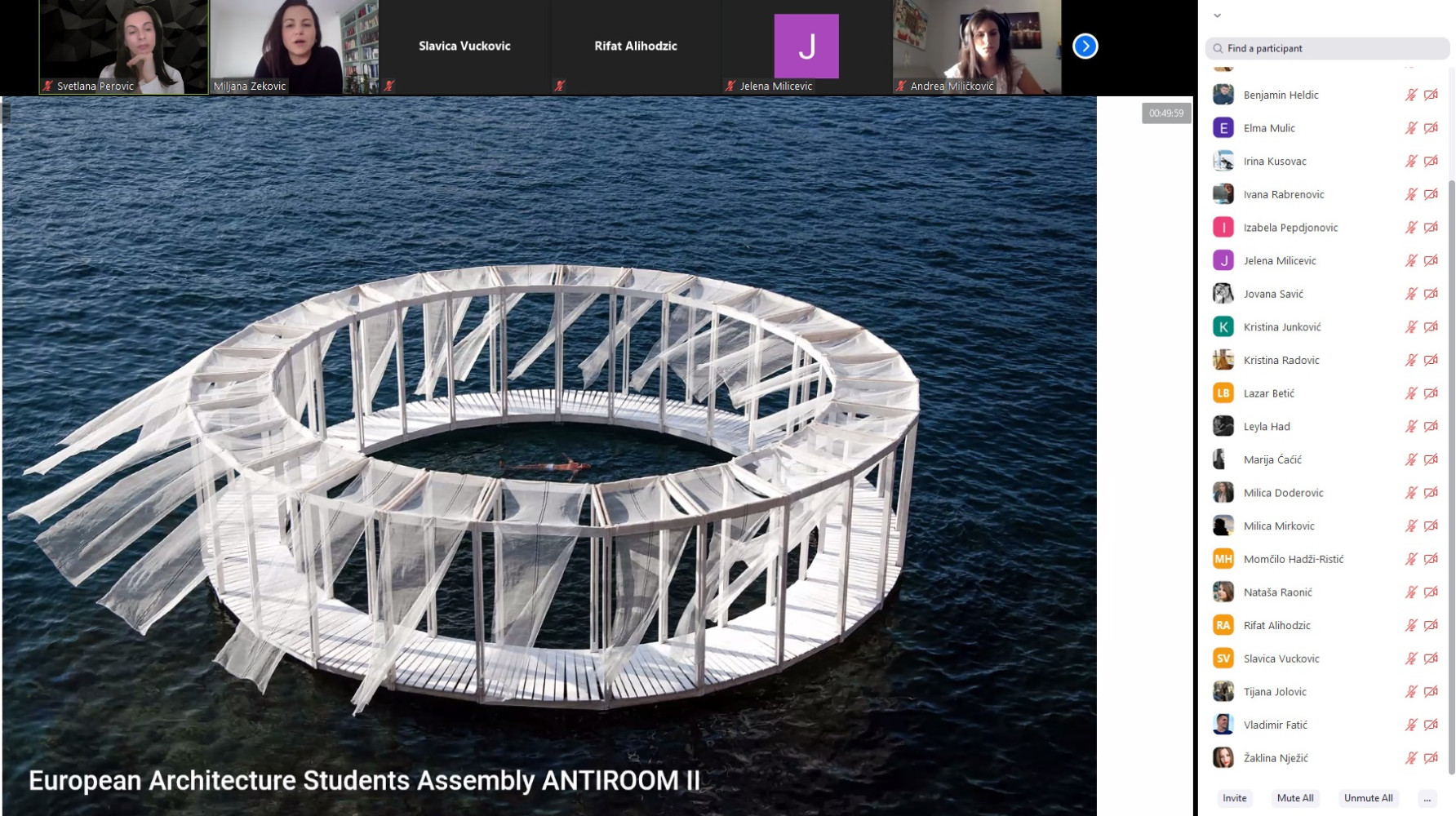
Task: Click Elma Mulic's video-off camera icon
Action: coord(1431,128)
